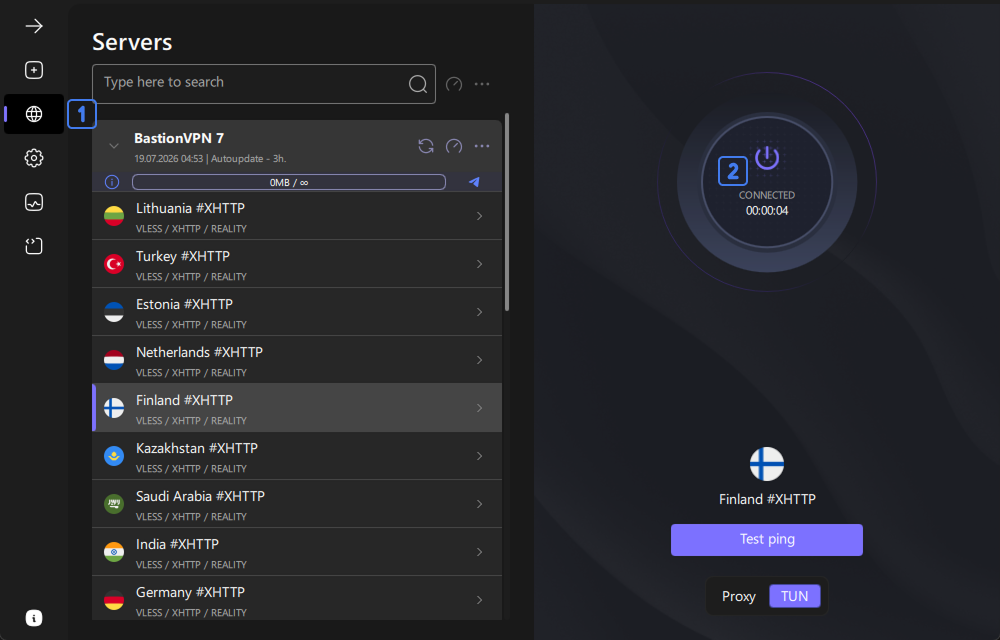Open settings gear in sidebar
The image size is (1000, 640).
point(34,158)
